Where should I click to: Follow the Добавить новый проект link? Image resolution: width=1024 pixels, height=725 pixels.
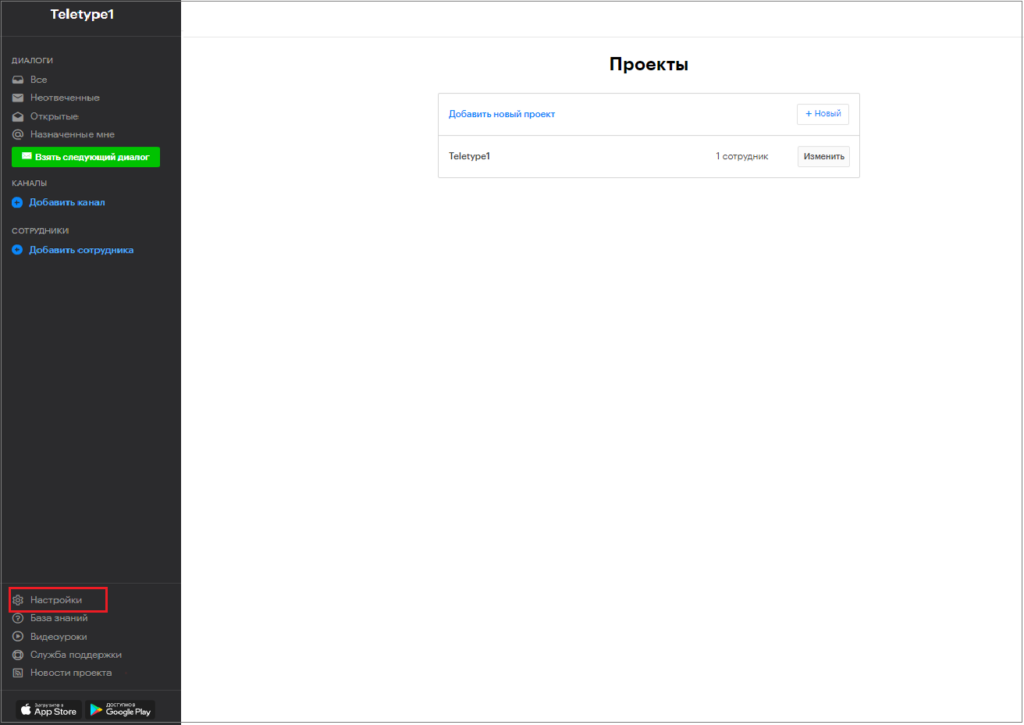(x=501, y=114)
